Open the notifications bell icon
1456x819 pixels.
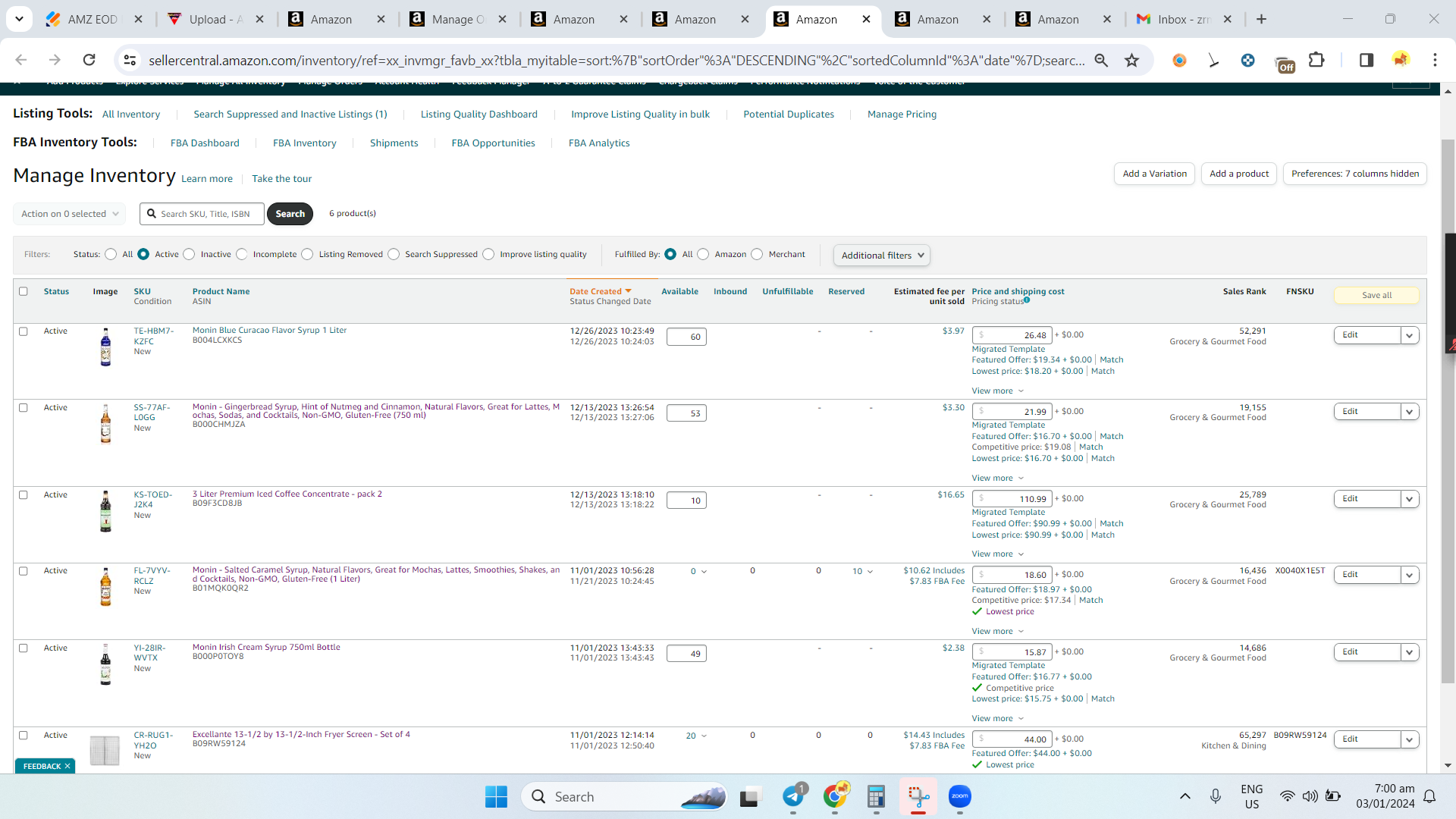1430,796
